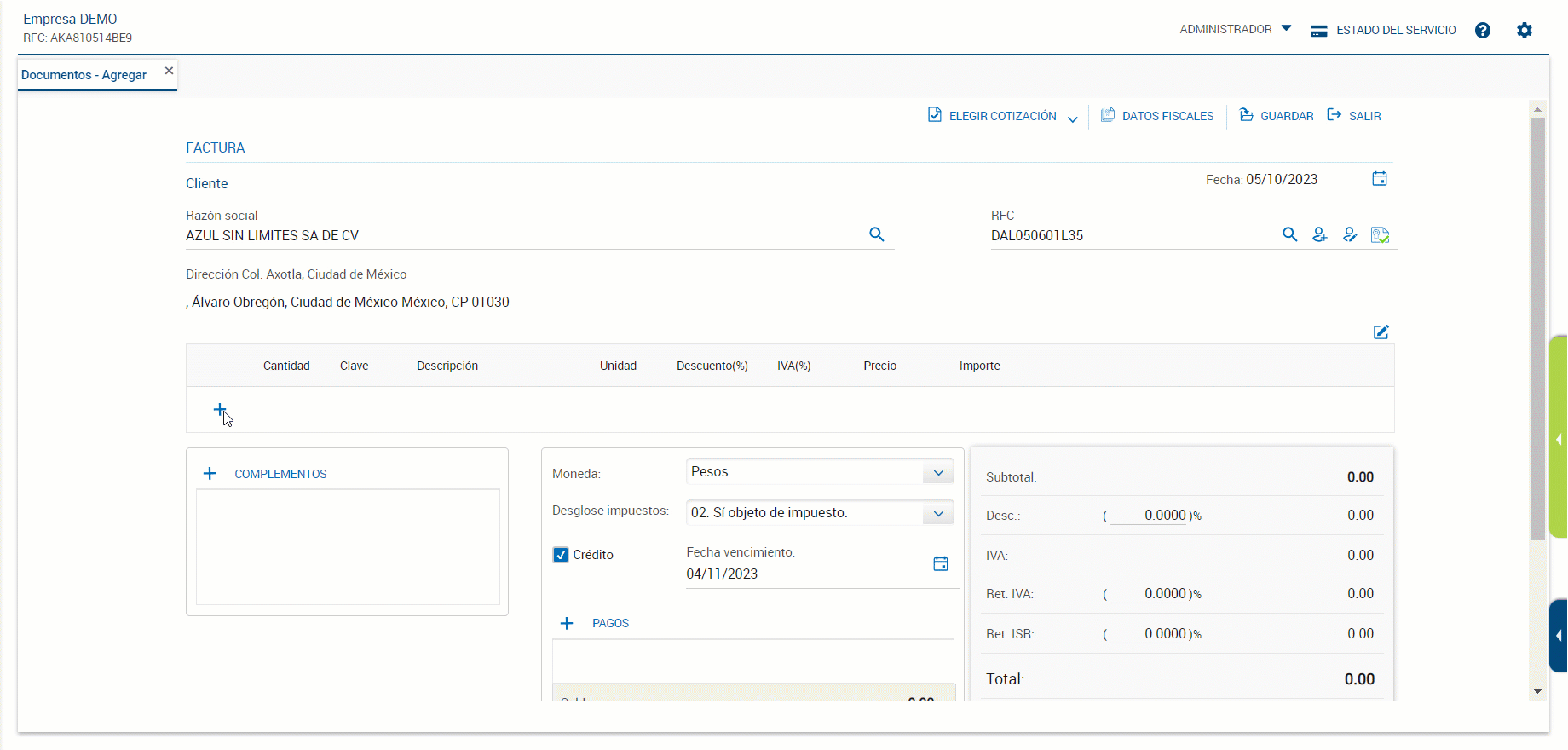Open the Desglose impuestos dropdown
The width and height of the screenshot is (1568, 750).
(937, 513)
